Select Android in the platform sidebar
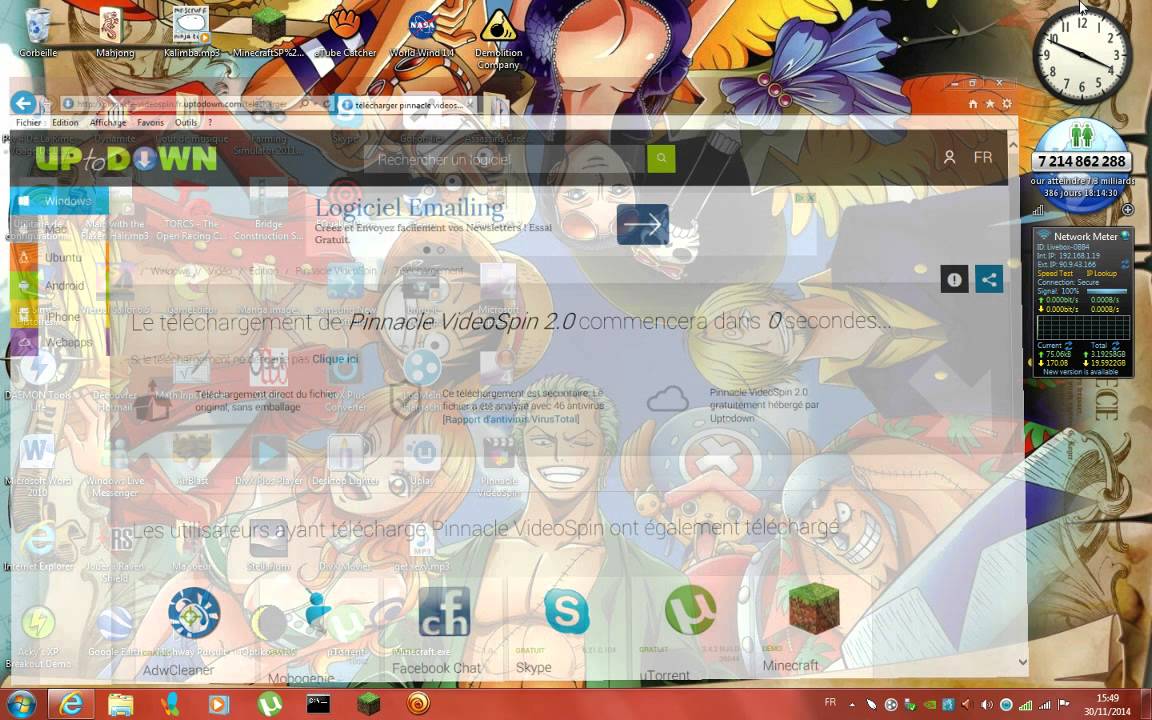This screenshot has width=1152, height=720. click(60, 285)
